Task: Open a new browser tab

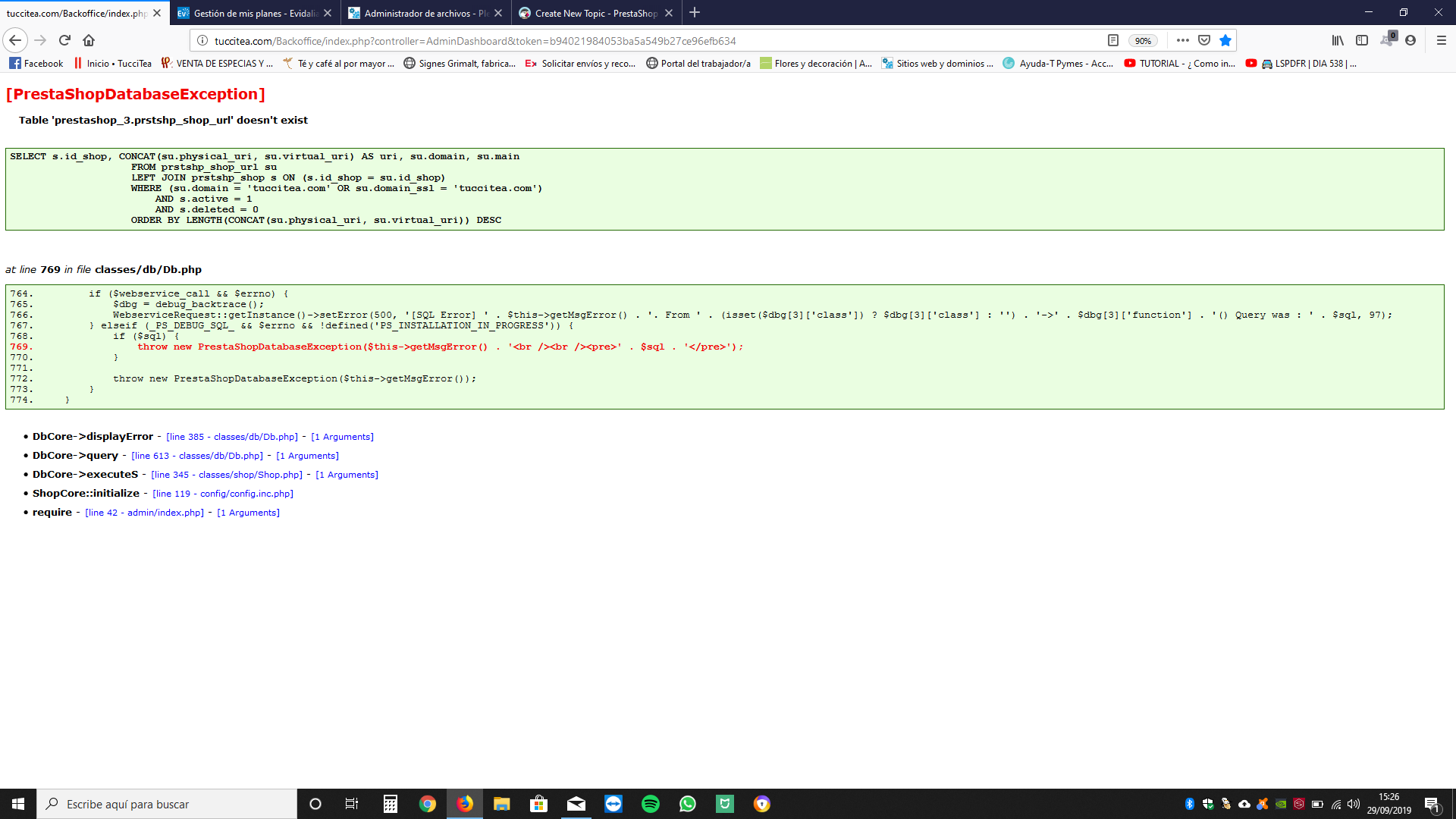Action: click(x=695, y=13)
